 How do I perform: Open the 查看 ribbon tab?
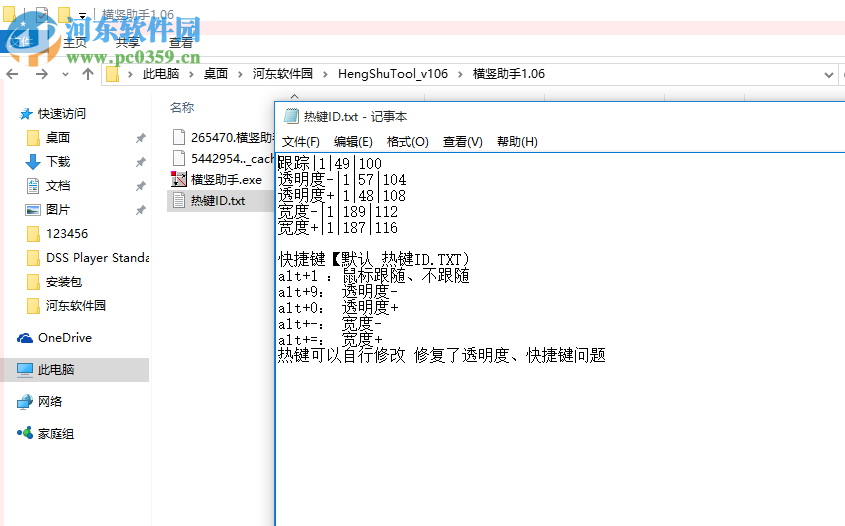(181, 43)
